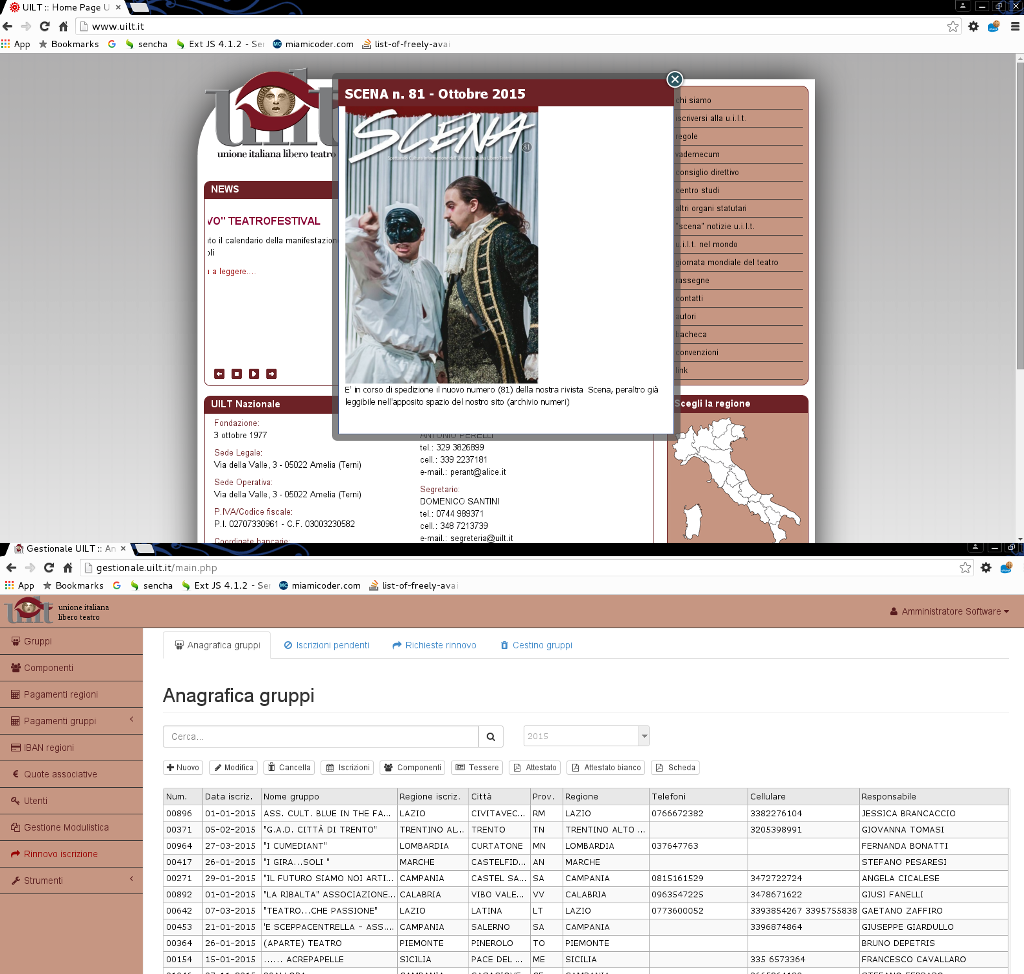Close the SCENA n. 81 popup

pos(675,79)
